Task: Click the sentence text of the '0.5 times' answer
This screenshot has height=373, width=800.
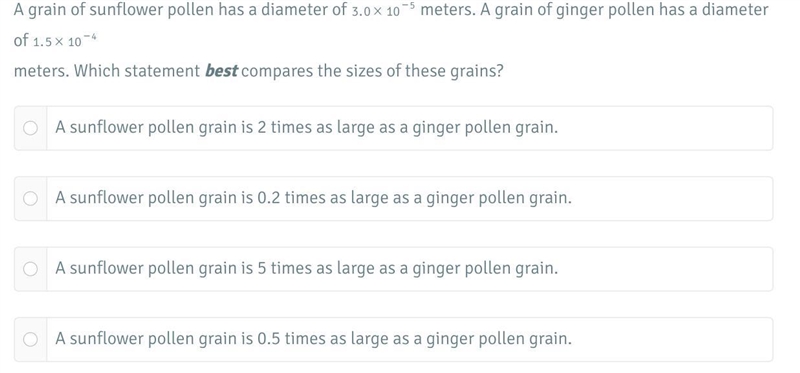Action: pyautogui.click(x=314, y=339)
